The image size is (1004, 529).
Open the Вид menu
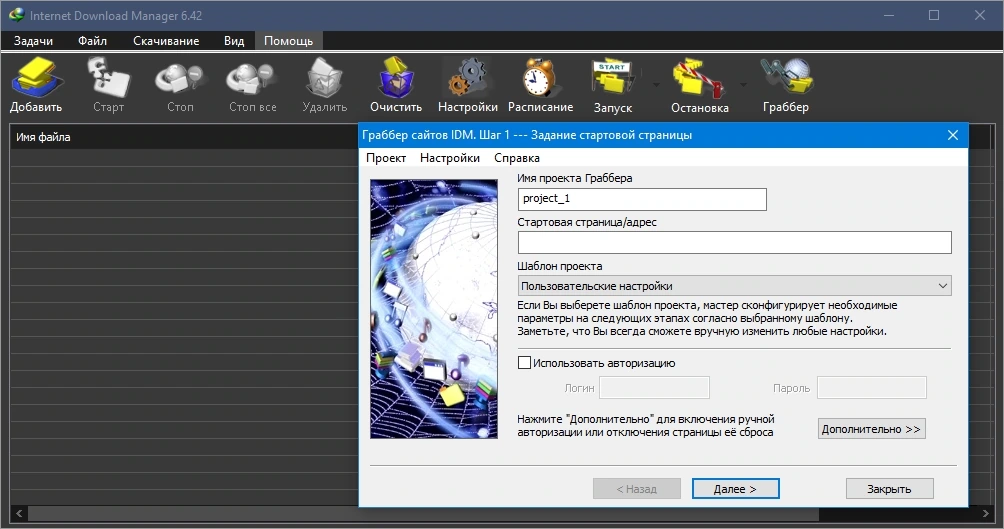pos(234,41)
